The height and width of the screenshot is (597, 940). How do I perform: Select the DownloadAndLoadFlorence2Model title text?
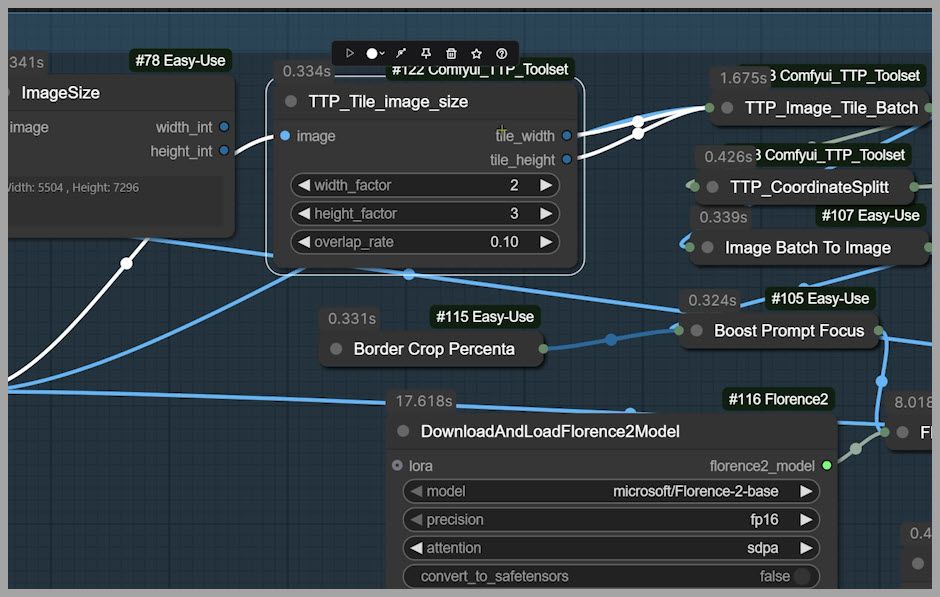tap(550, 431)
